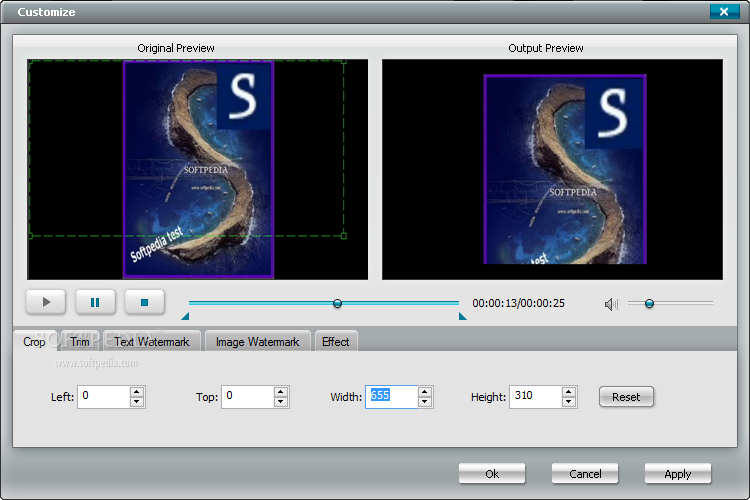Viewport: 750px width, 500px height.
Task: Click the trim start marker triangle
Action: click(186, 316)
